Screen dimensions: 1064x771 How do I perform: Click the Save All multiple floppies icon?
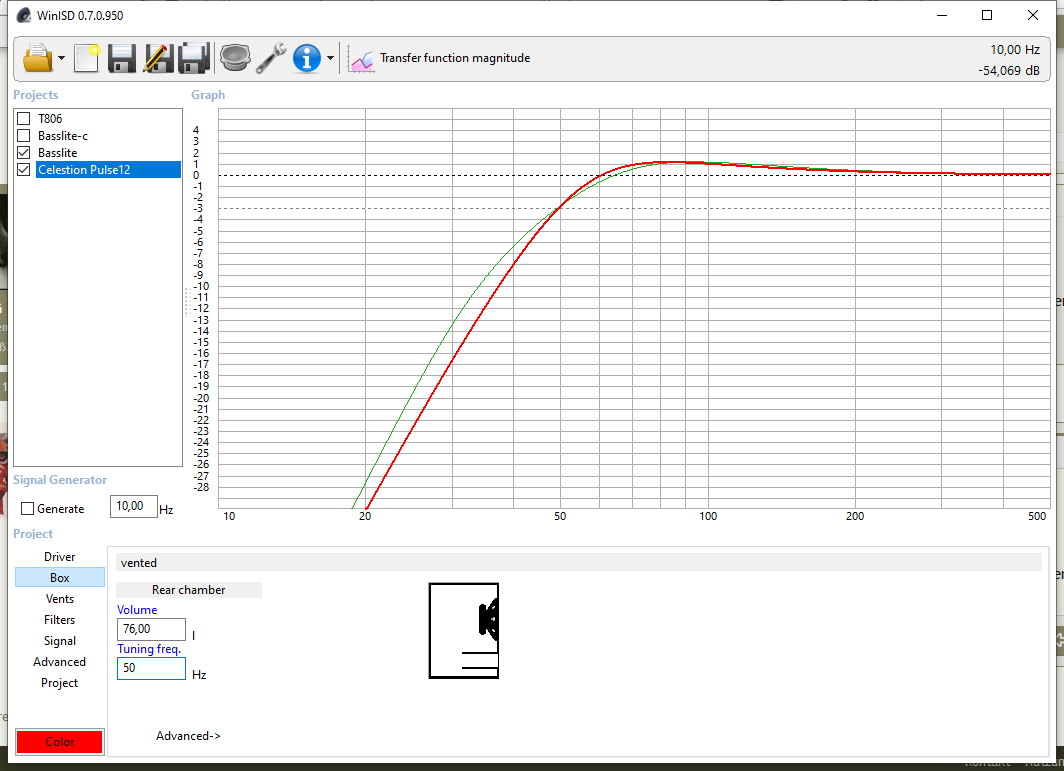pos(193,58)
